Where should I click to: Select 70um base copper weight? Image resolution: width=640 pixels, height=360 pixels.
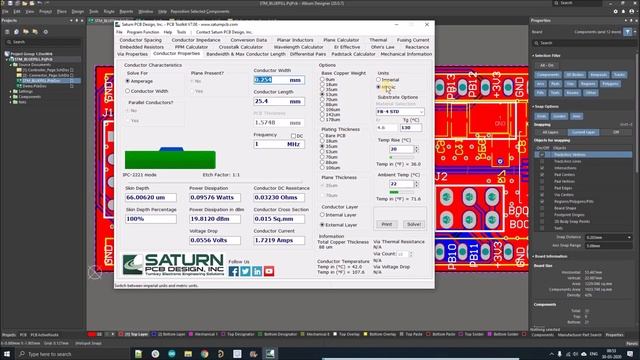322,100
